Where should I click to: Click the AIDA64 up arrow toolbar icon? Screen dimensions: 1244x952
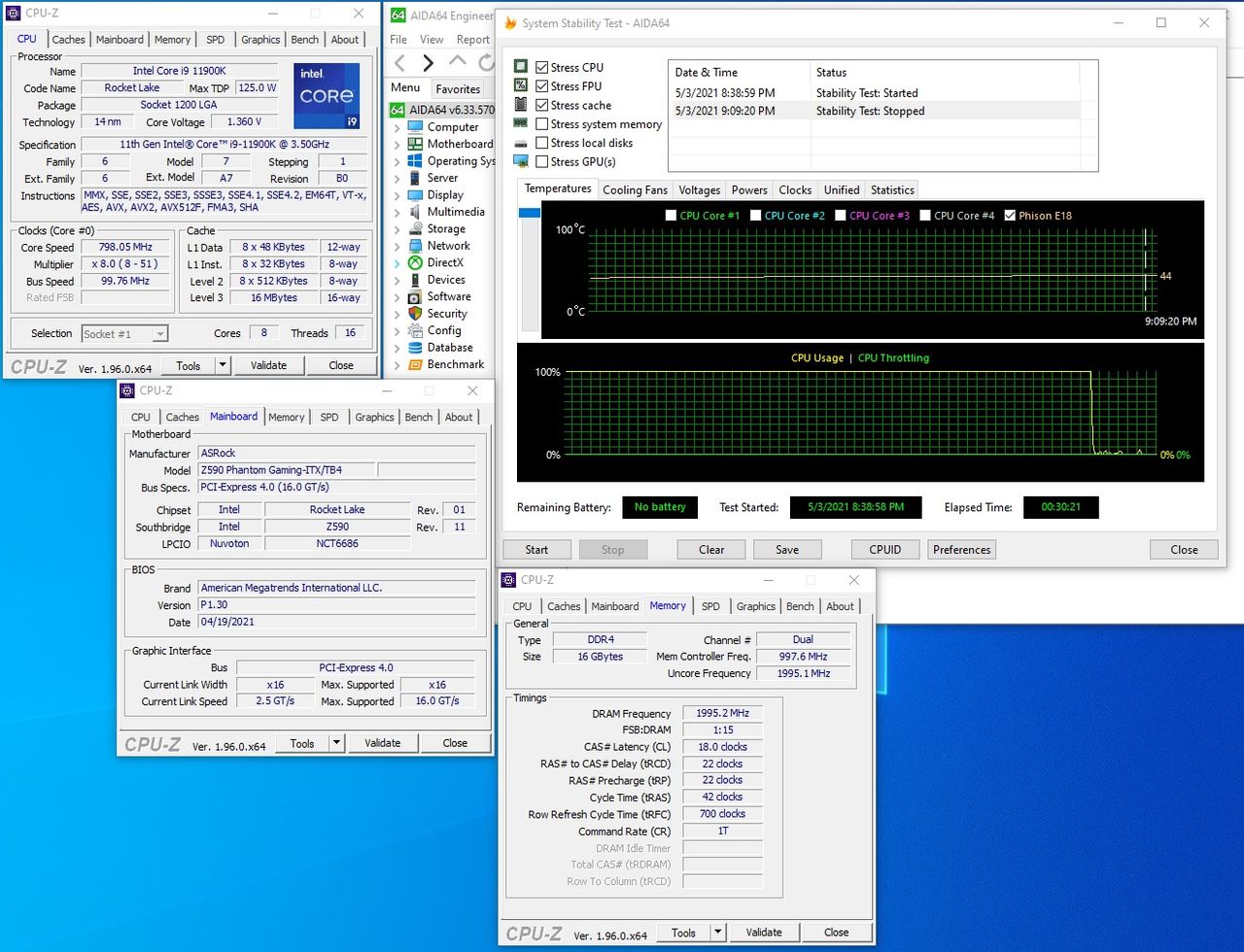(x=457, y=62)
